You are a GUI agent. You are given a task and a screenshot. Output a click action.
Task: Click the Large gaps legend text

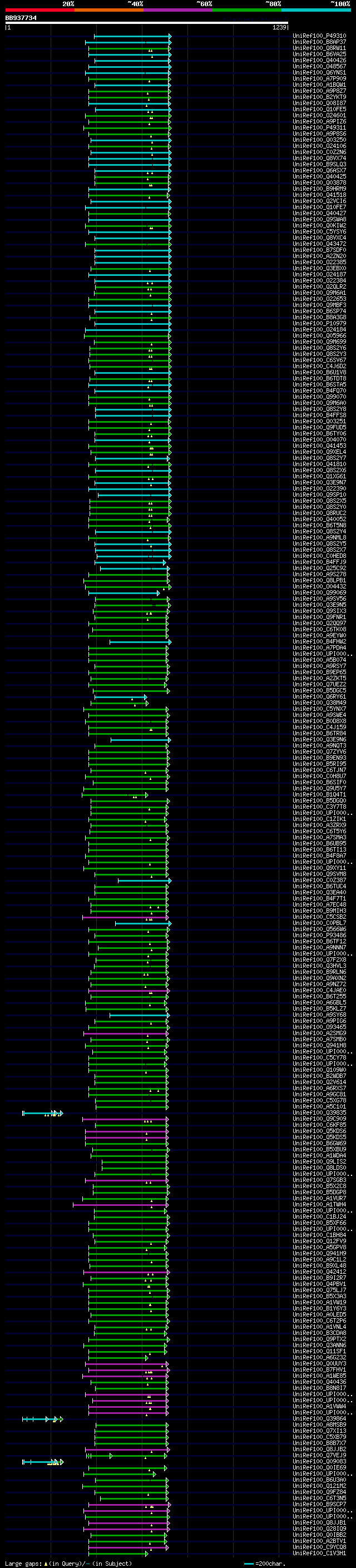coord(23,1564)
